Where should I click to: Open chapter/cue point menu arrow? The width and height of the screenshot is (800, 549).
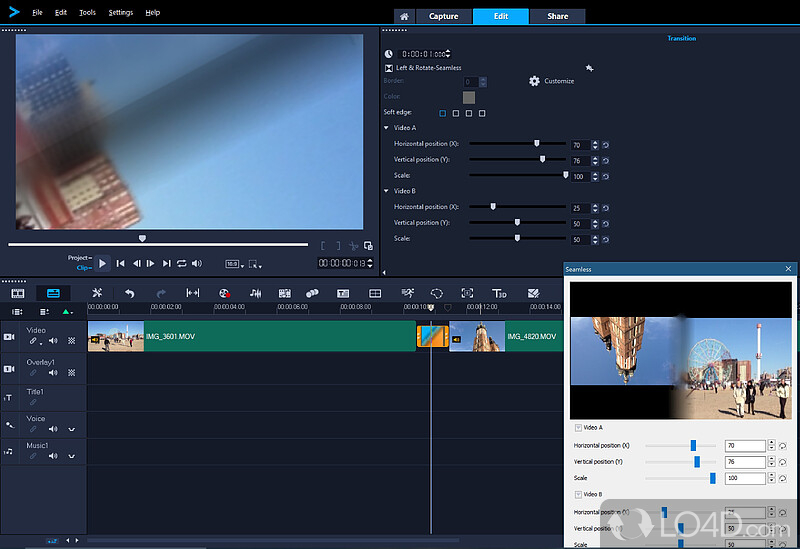pyautogui.click(x=71, y=312)
